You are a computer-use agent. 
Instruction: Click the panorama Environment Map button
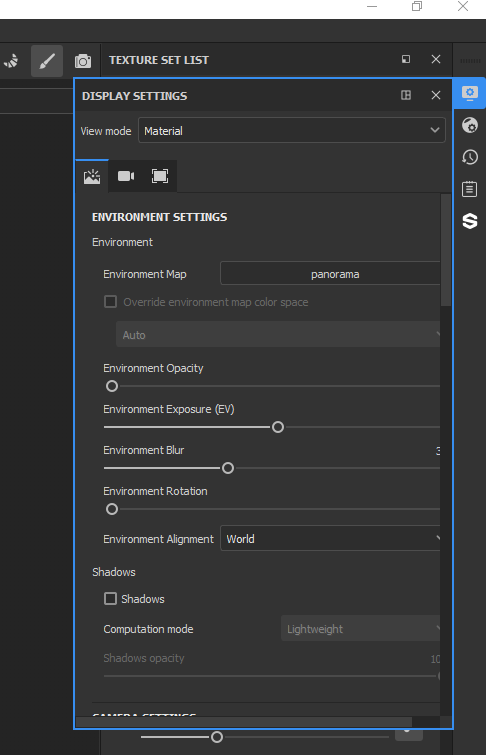click(330, 274)
